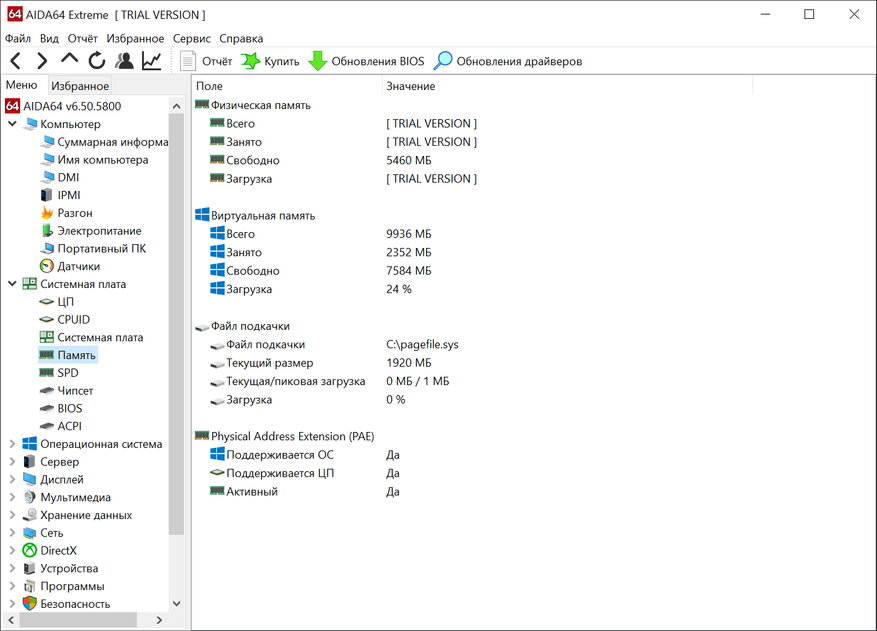
Task: Click the Купить green star button
Action: tap(271, 61)
